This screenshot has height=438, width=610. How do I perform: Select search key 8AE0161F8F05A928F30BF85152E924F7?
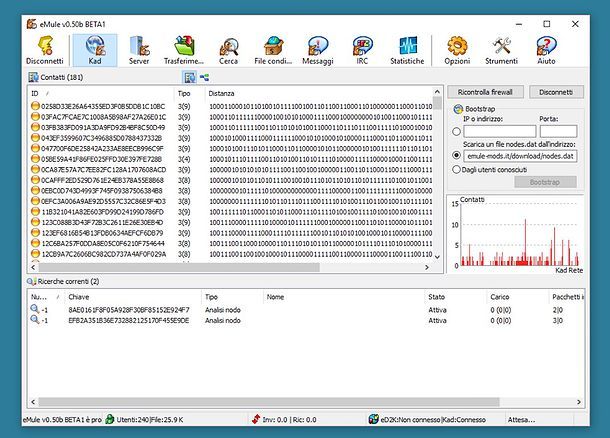(x=129, y=310)
